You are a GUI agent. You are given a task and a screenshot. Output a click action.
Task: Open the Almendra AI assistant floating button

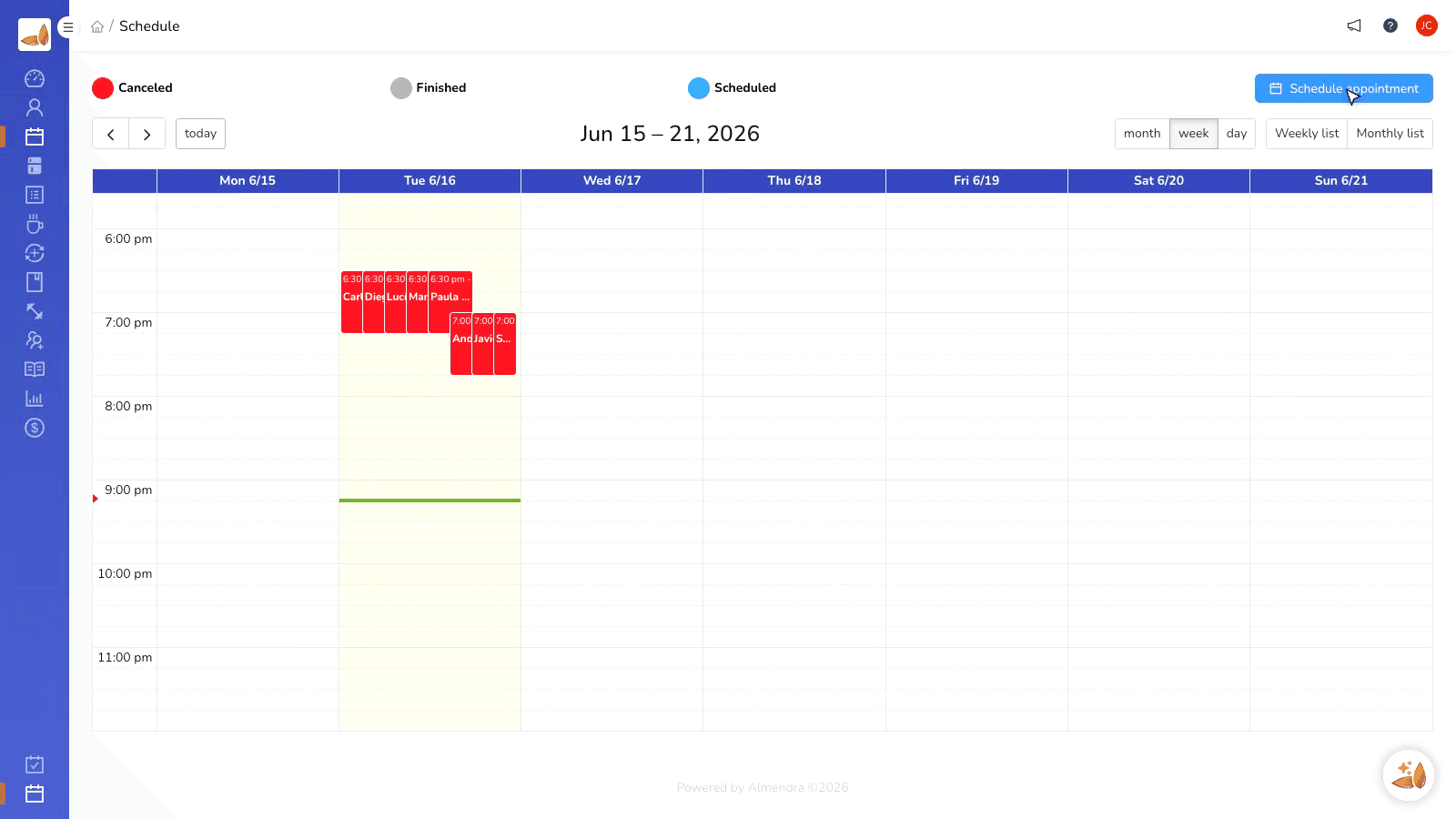pyautogui.click(x=1409, y=775)
